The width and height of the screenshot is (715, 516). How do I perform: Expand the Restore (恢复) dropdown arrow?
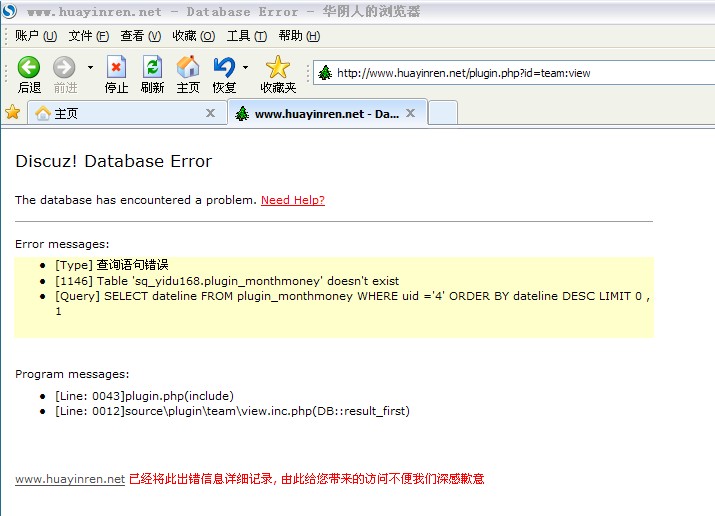(x=245, y=67)
